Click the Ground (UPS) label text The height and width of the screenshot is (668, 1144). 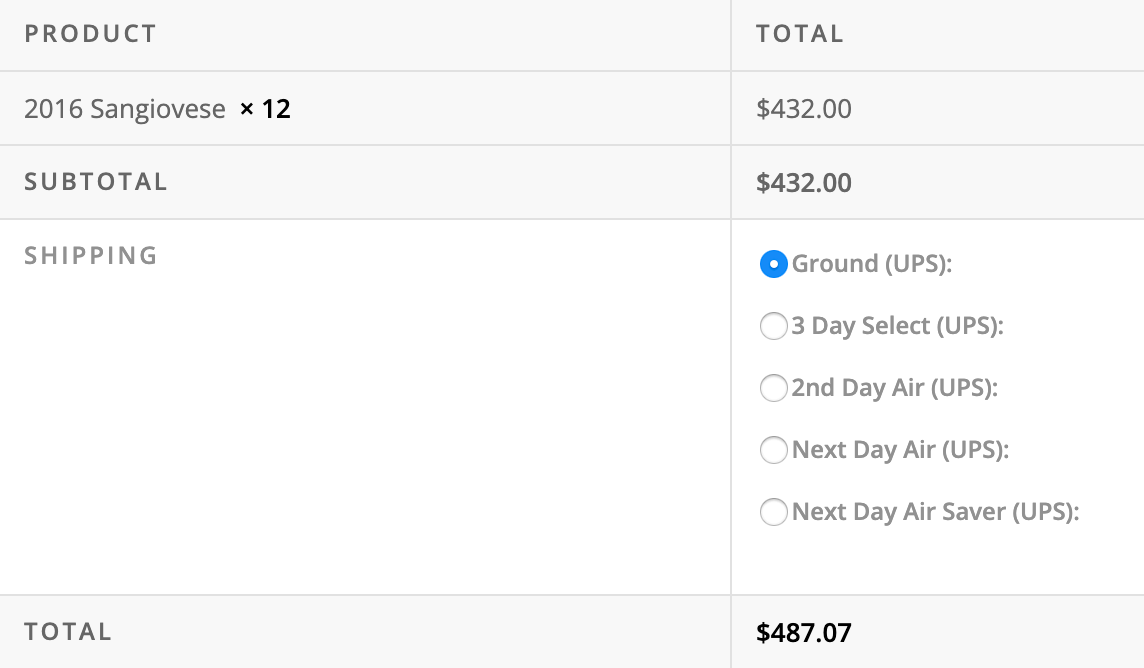click(x=872, y=264)
